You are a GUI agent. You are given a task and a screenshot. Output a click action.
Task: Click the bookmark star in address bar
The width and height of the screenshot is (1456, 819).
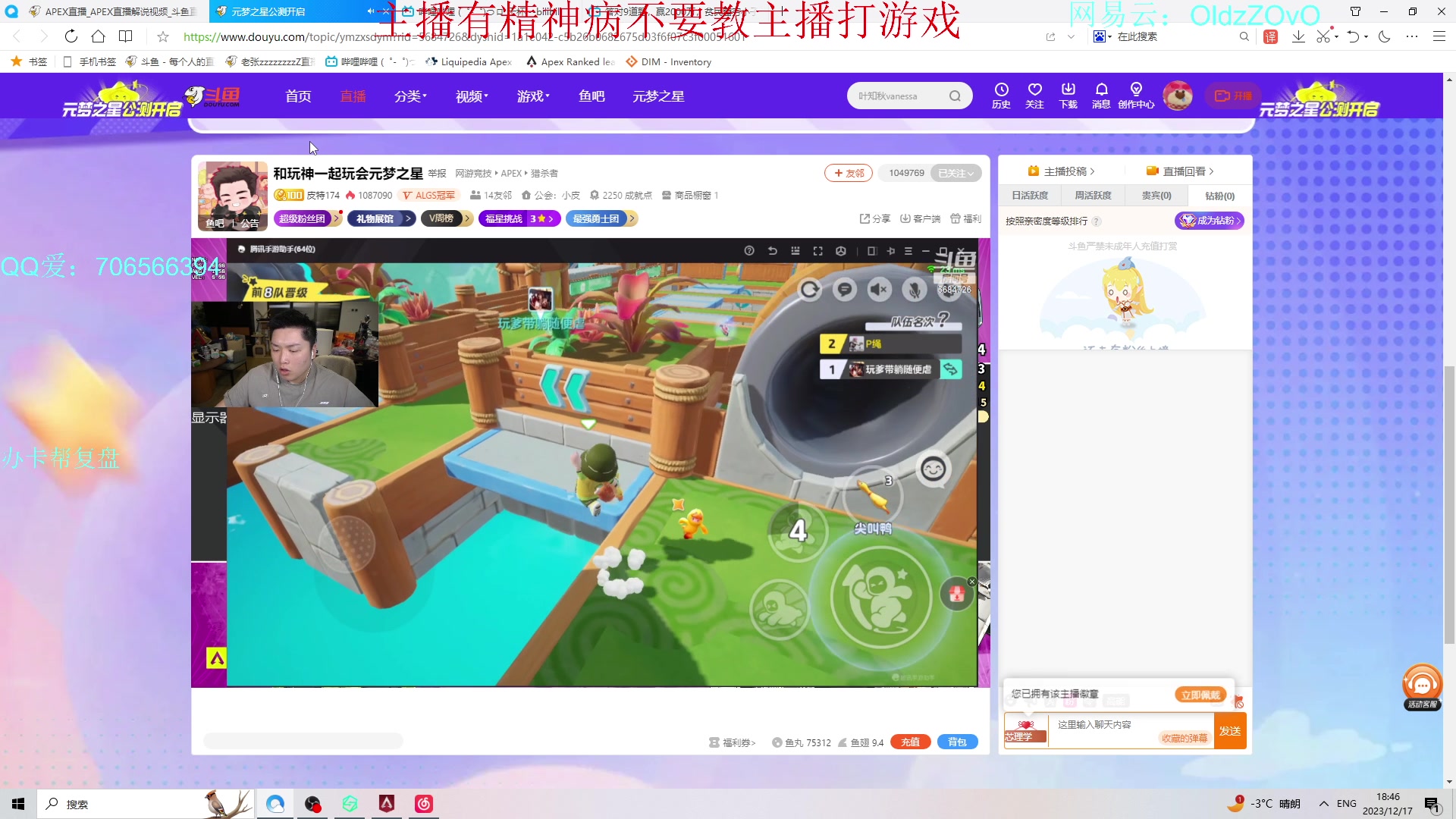[162, 36]
